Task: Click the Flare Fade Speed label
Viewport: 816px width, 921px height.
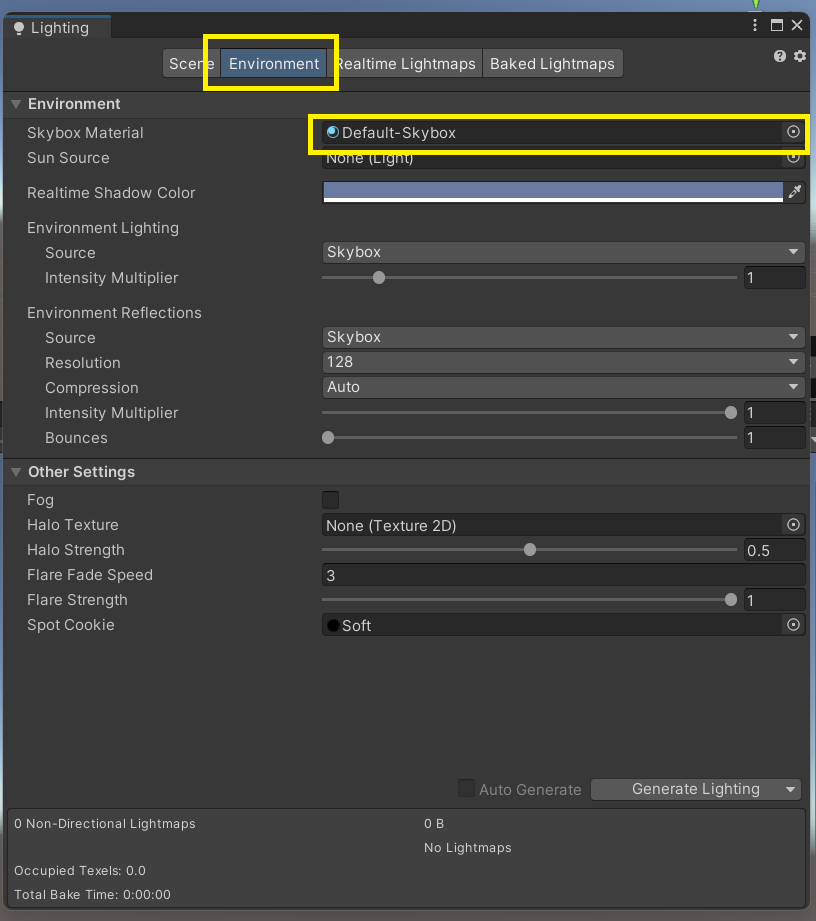Action: tap(90, 575)
